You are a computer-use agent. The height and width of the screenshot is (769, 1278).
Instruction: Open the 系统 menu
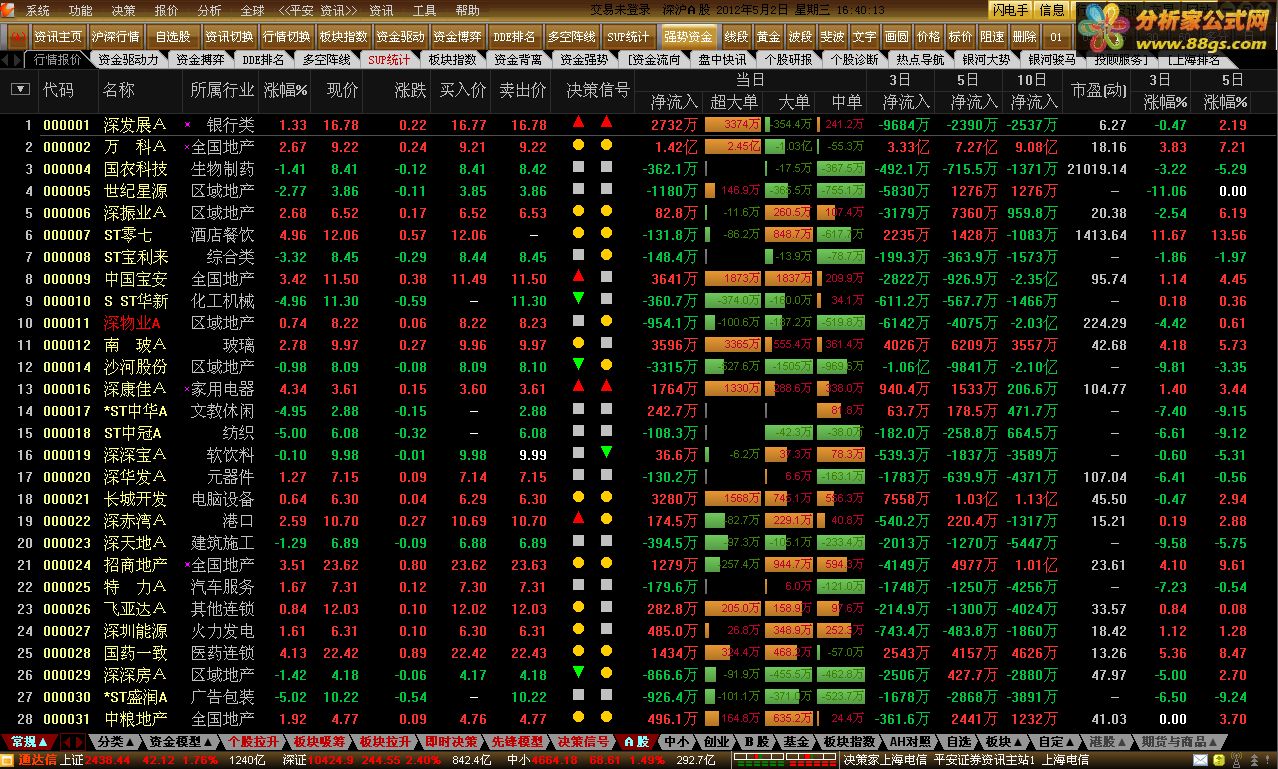pyautogui.click(x=38, y=10)
